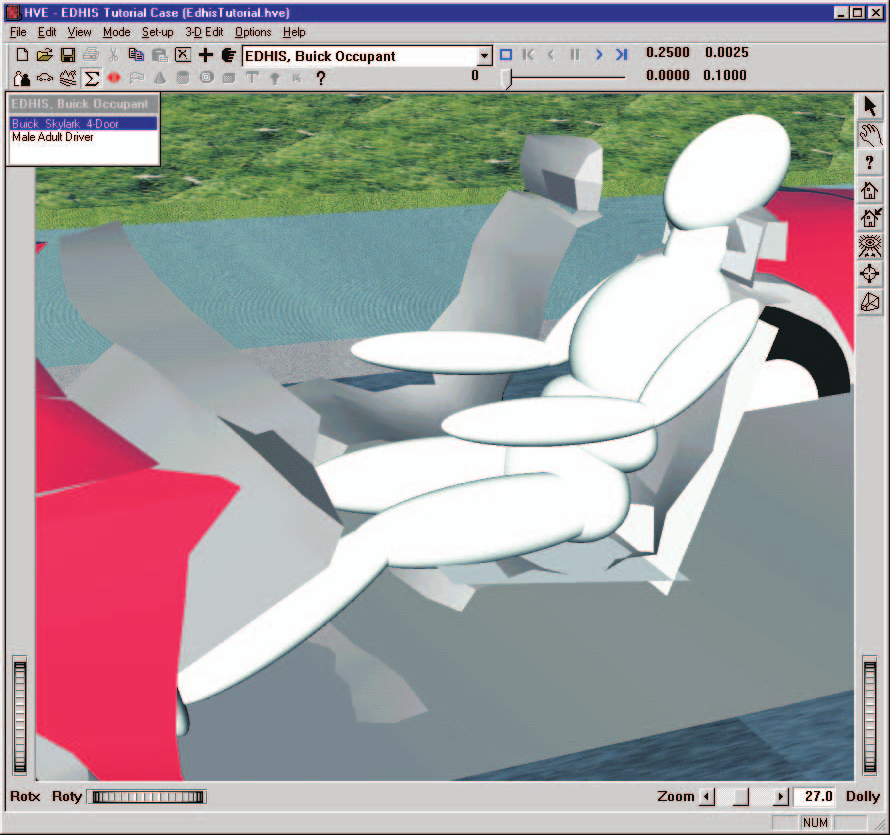
Task: Select Male Adult Driver in object list
Action: tap(53, 137)
